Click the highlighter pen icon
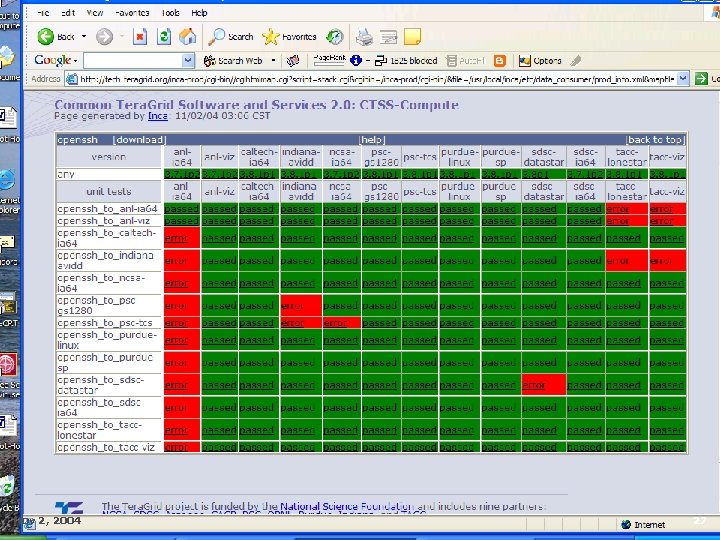The height and width of the screenshot is (540, 720). coord(575,61)
